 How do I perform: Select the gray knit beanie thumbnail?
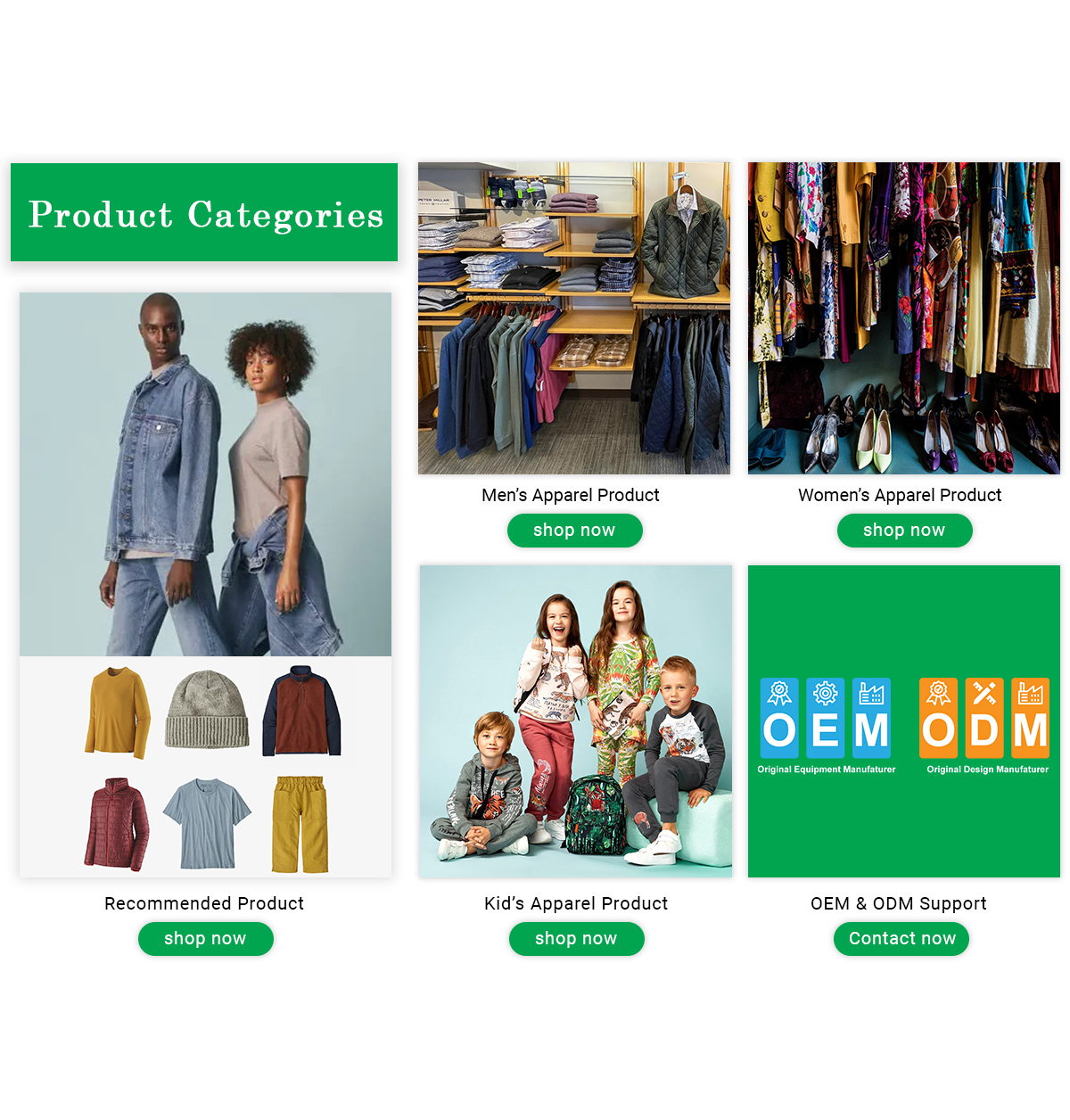207,710
